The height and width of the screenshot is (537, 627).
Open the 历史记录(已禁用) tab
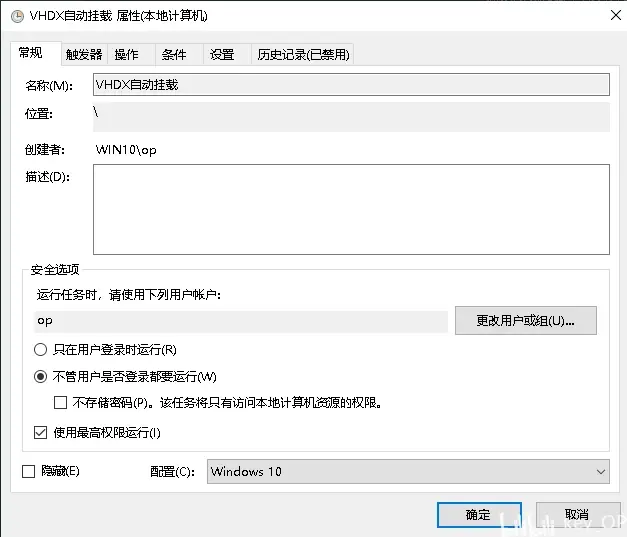[x=303, y=54]
